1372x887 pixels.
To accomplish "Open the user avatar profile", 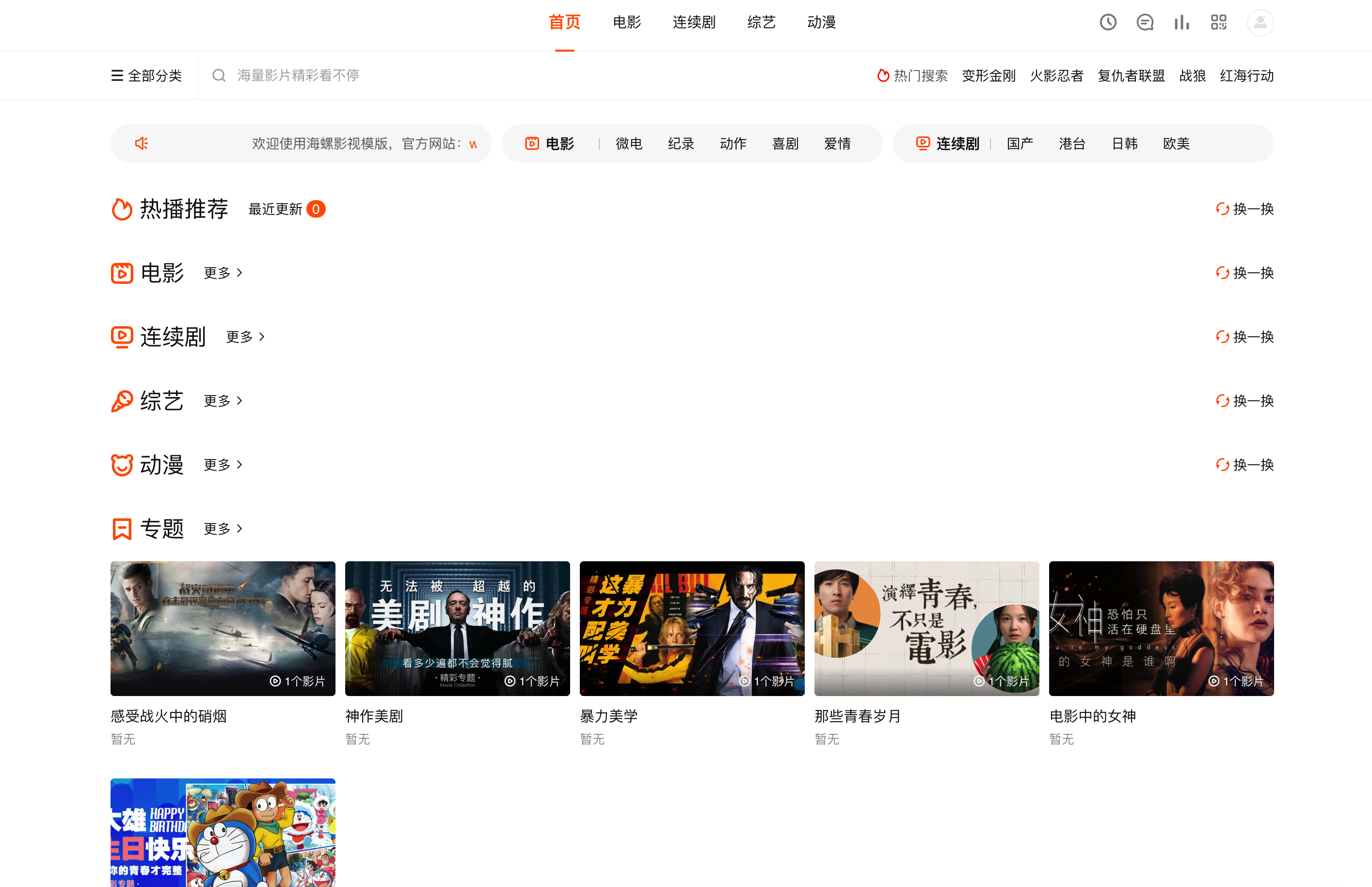I will pyautogui.click(x=1260, y=22).
